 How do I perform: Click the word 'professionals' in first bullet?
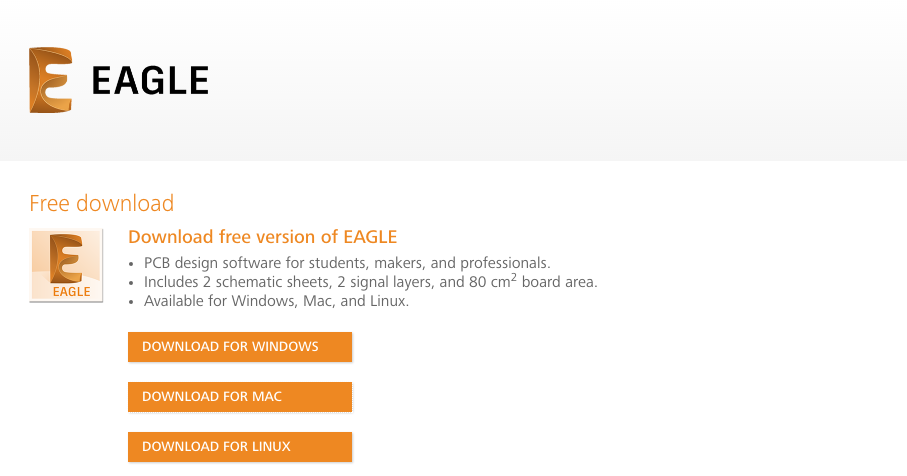pos(503,263)
